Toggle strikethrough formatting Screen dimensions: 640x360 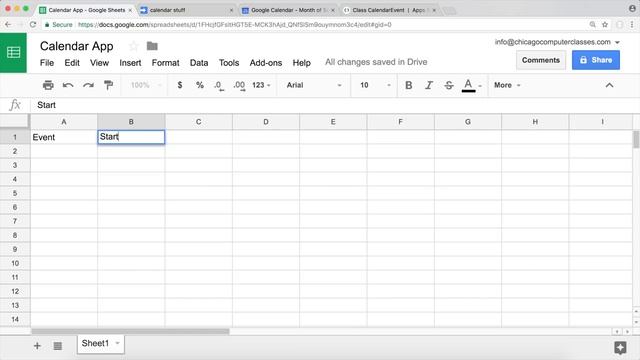(x=449, y=85)
